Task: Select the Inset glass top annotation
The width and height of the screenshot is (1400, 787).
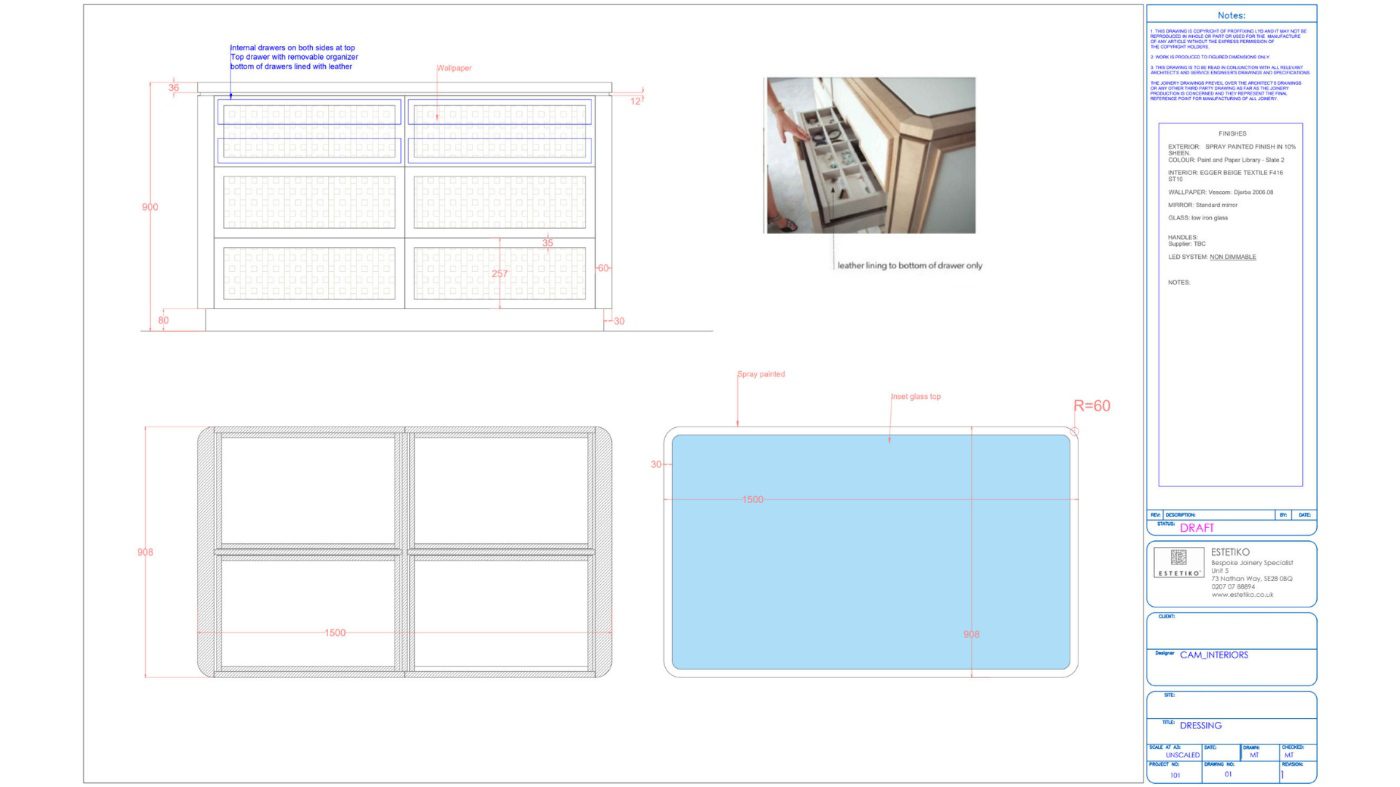Action: point(916,395)
